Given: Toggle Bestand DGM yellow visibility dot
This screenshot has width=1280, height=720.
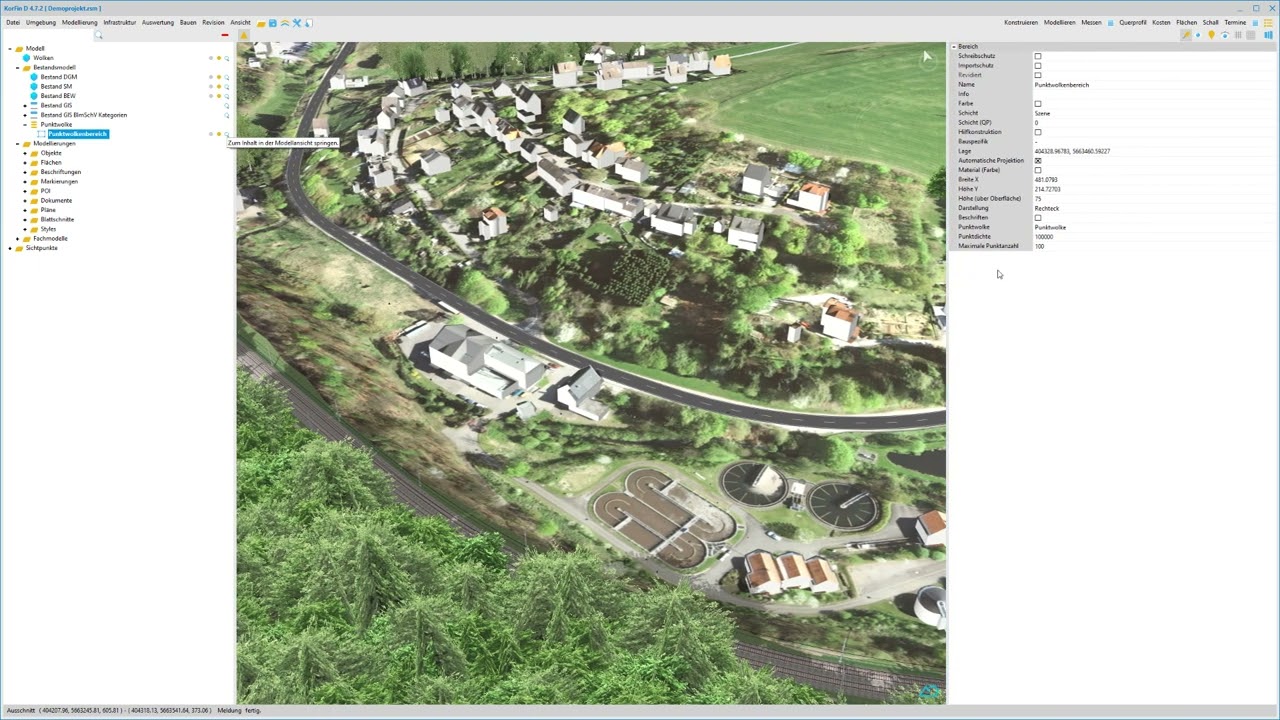Looking at the screenshot, I should 219,77.
